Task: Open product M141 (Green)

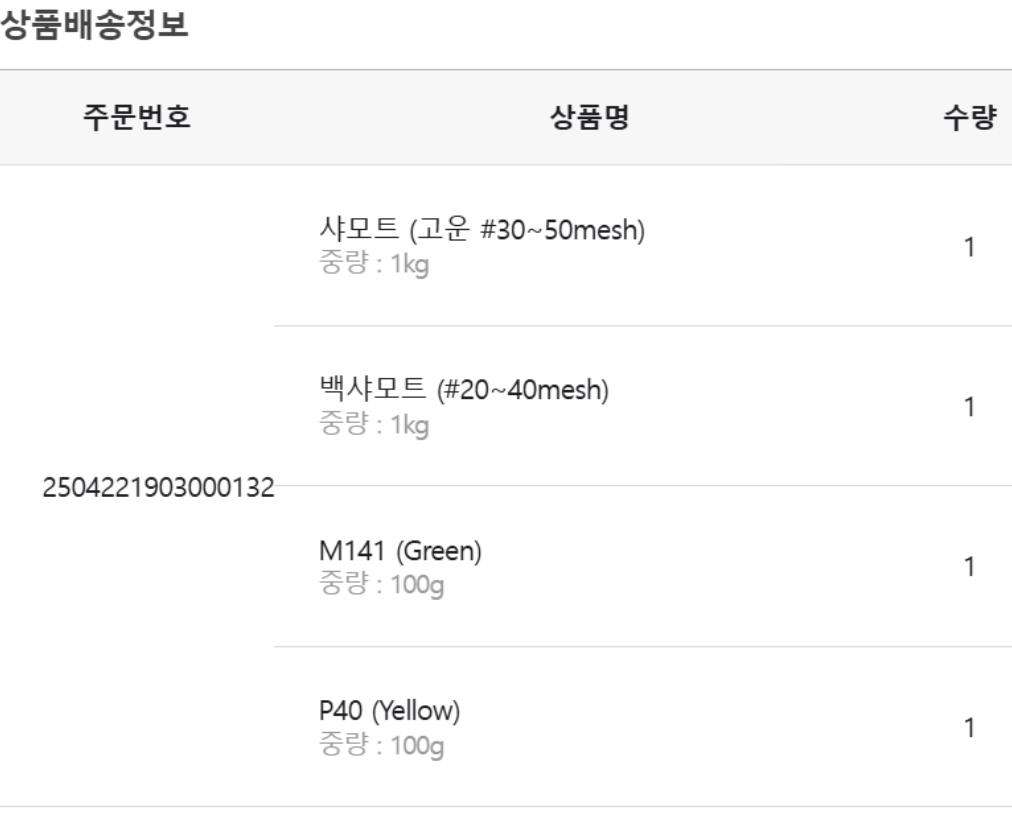Action: tap(400, 550)
